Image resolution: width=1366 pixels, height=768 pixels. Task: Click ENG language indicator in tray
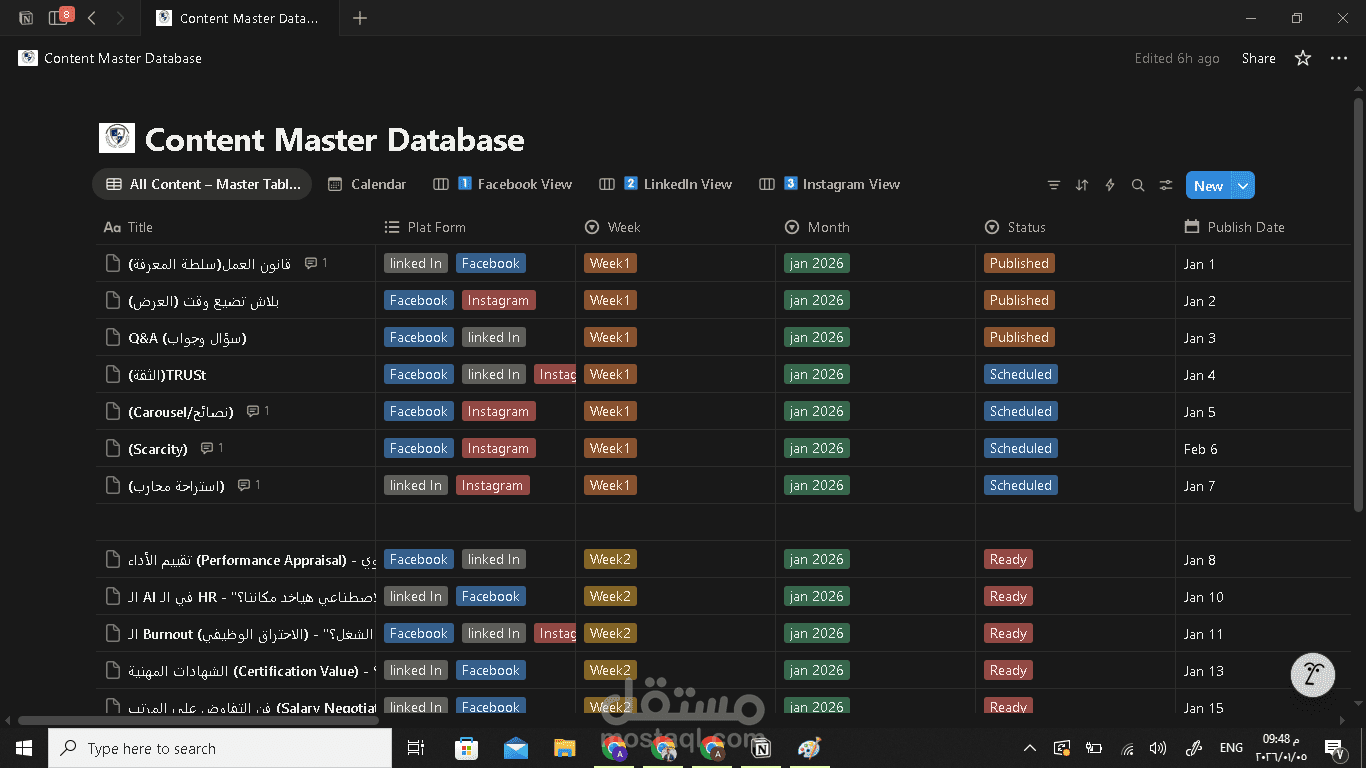point(1231,748)
